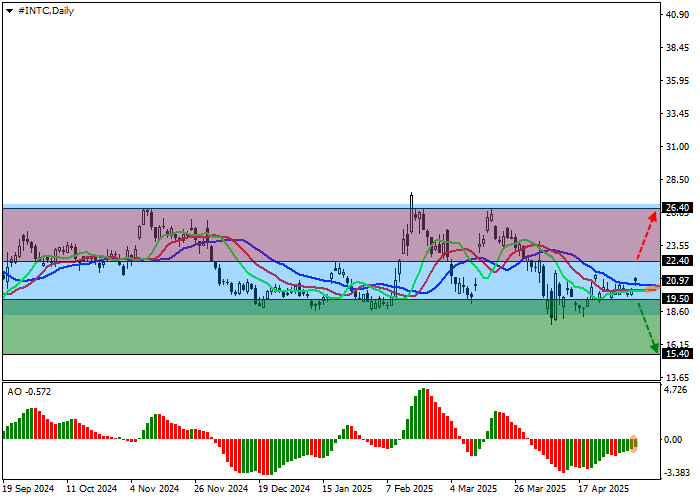Jump to 19 Sep 2024 date label
700x500 pixels.
[x=29, y=490]
